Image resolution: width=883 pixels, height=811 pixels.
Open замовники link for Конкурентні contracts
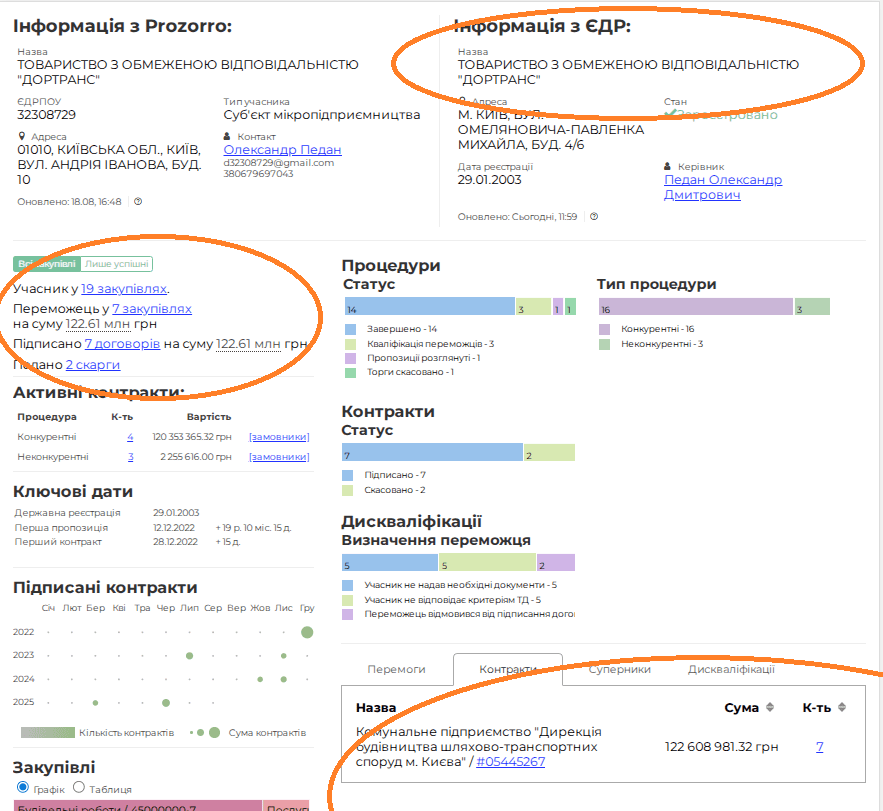tap(278, 437)
